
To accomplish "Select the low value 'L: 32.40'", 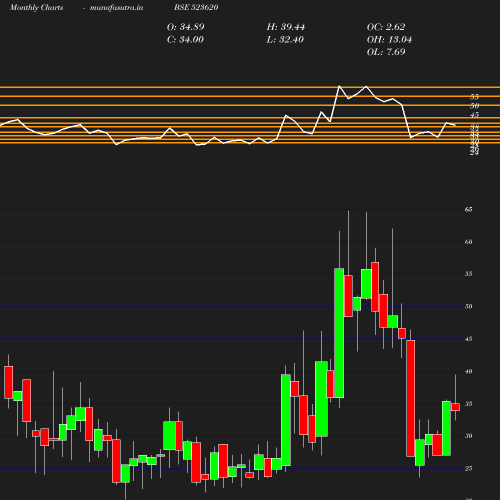I will tap(285, 40).
